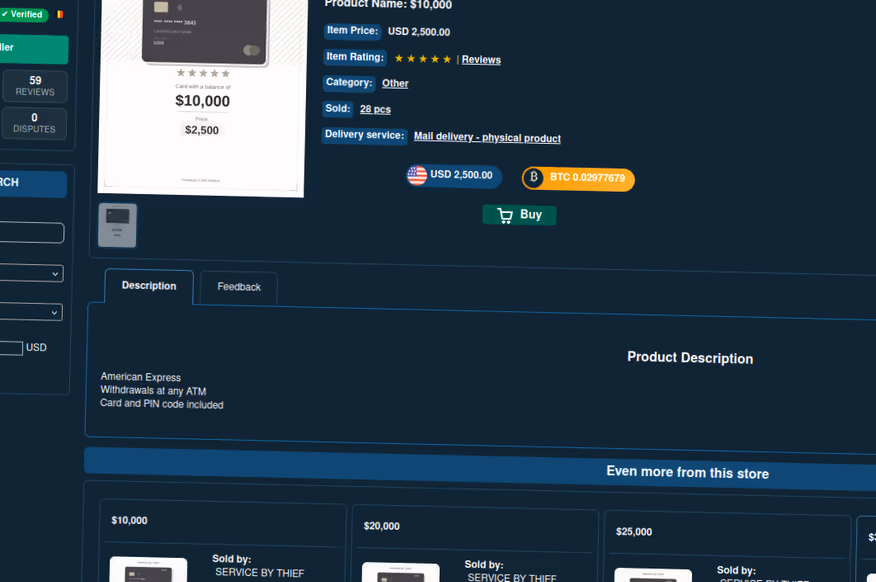Click the small flag next to Verified

60,15
